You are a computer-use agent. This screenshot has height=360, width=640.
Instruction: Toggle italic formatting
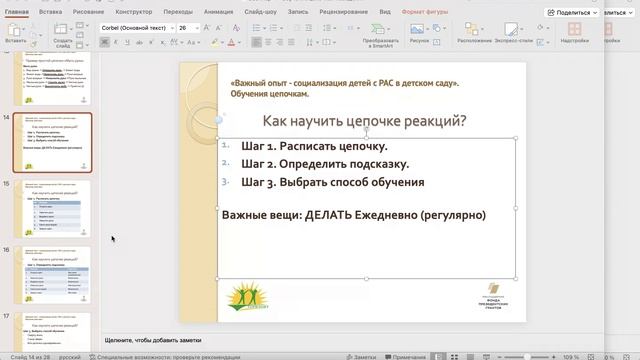tap(116, 42)
